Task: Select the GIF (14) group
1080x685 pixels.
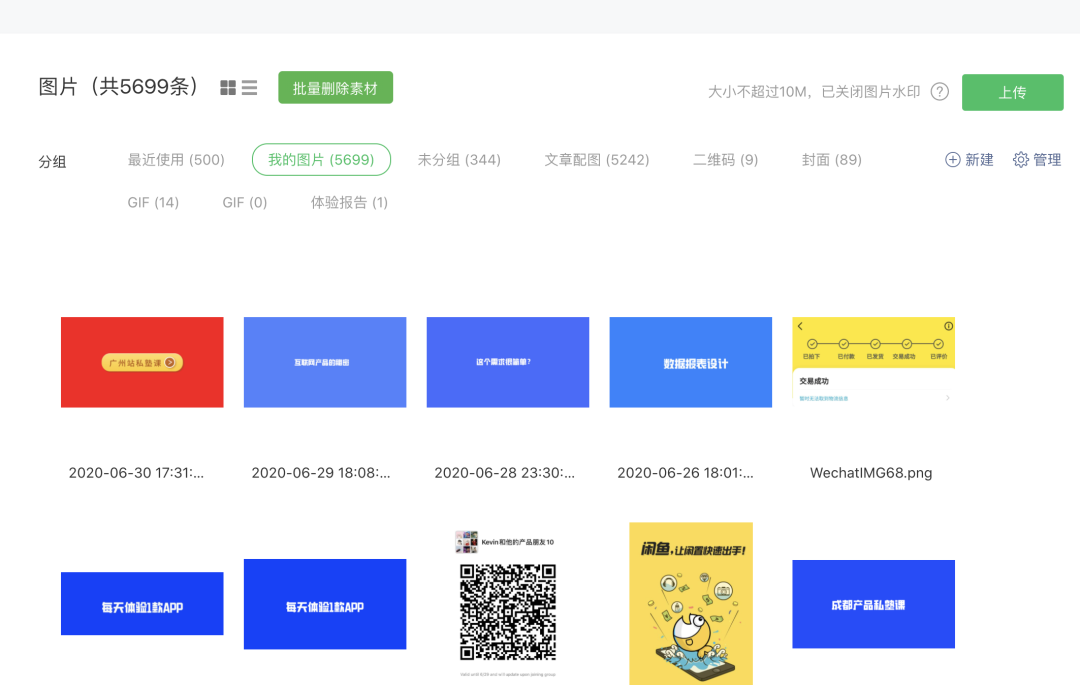Action: (x=153, y=202)
